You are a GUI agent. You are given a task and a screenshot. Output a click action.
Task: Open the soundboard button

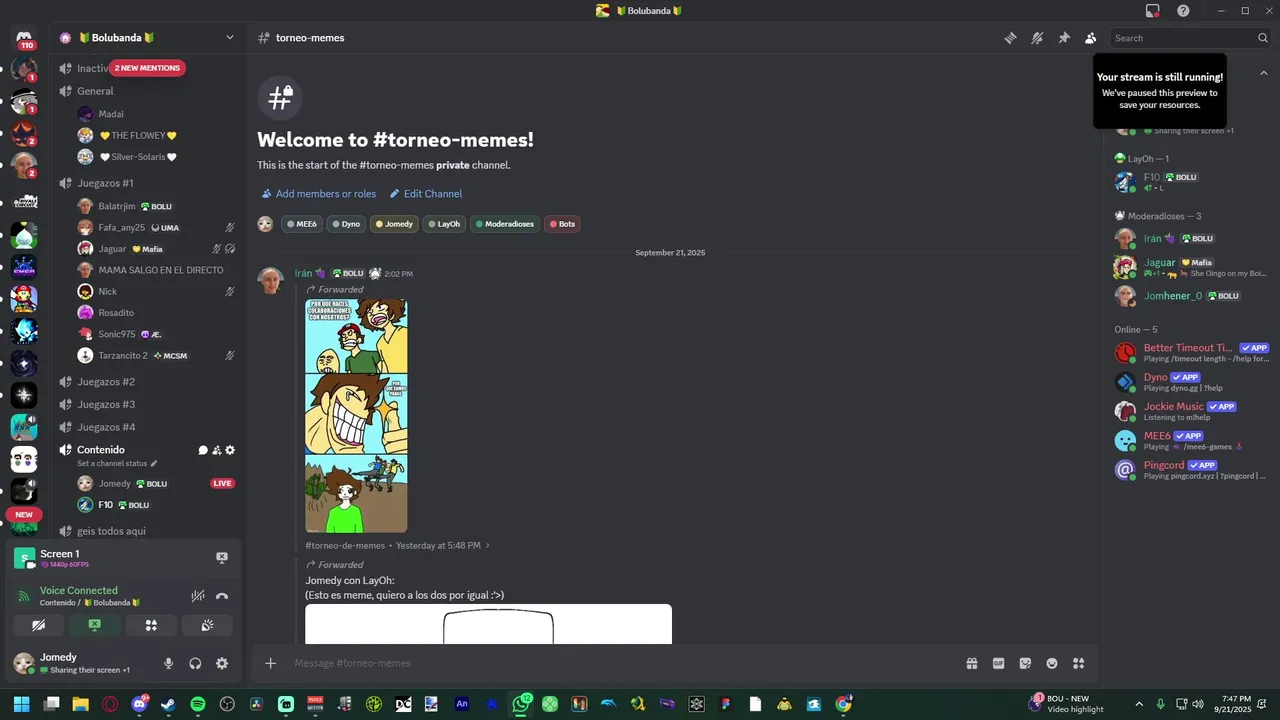207,625
